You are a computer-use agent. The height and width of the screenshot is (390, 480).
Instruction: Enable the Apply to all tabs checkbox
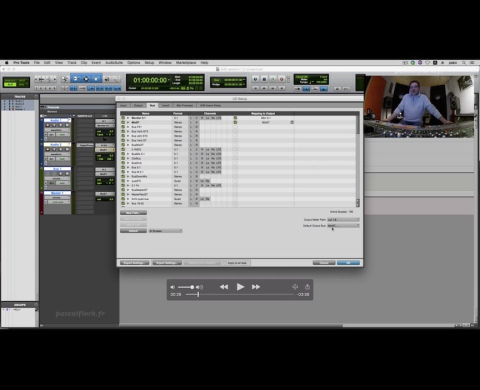225,263
